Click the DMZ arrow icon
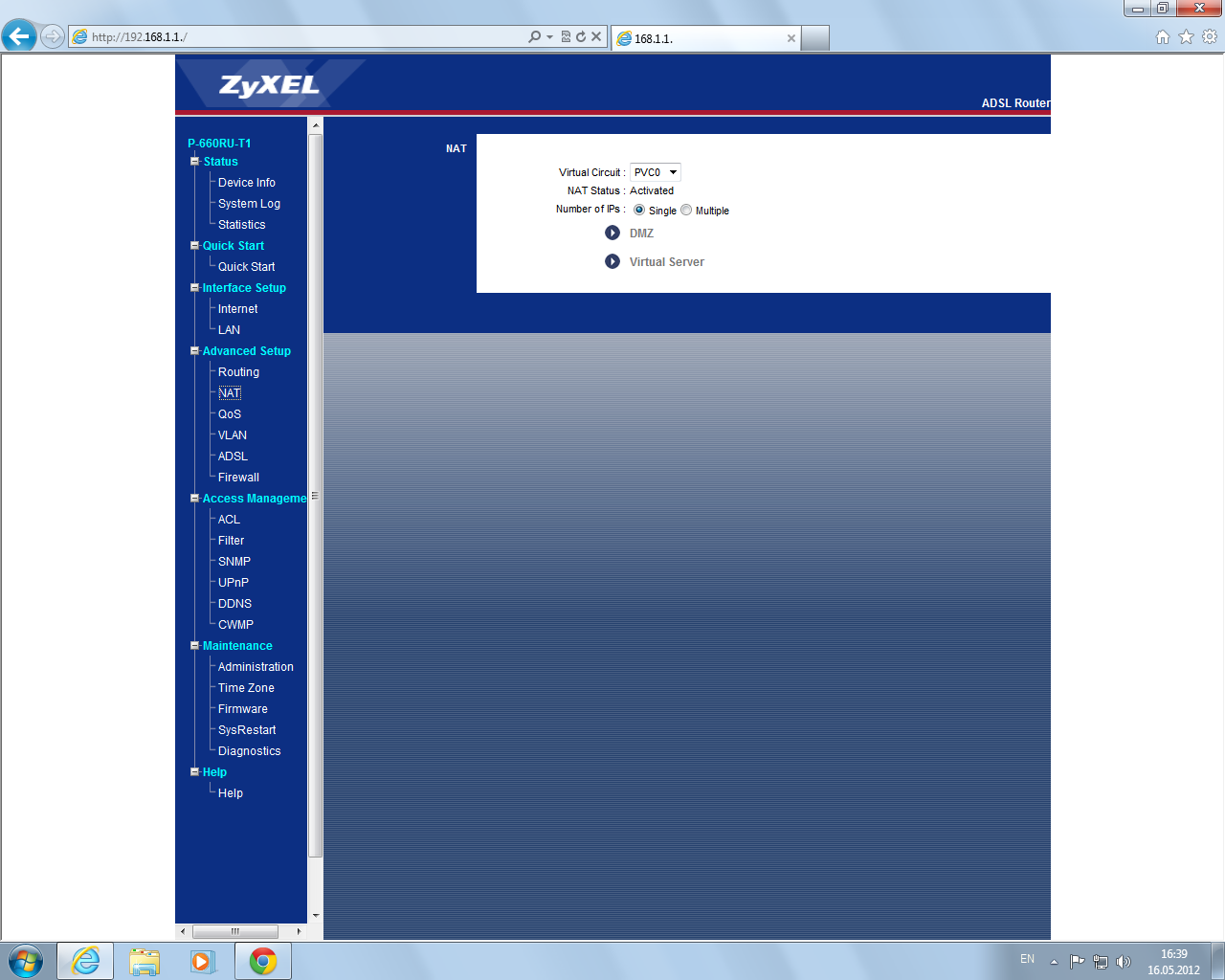 coord(612,233)
